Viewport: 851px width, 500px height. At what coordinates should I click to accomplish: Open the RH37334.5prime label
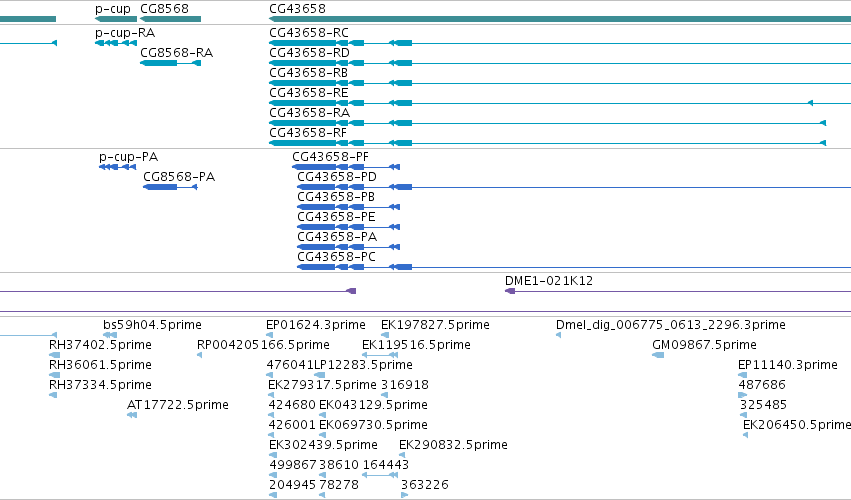100,385
